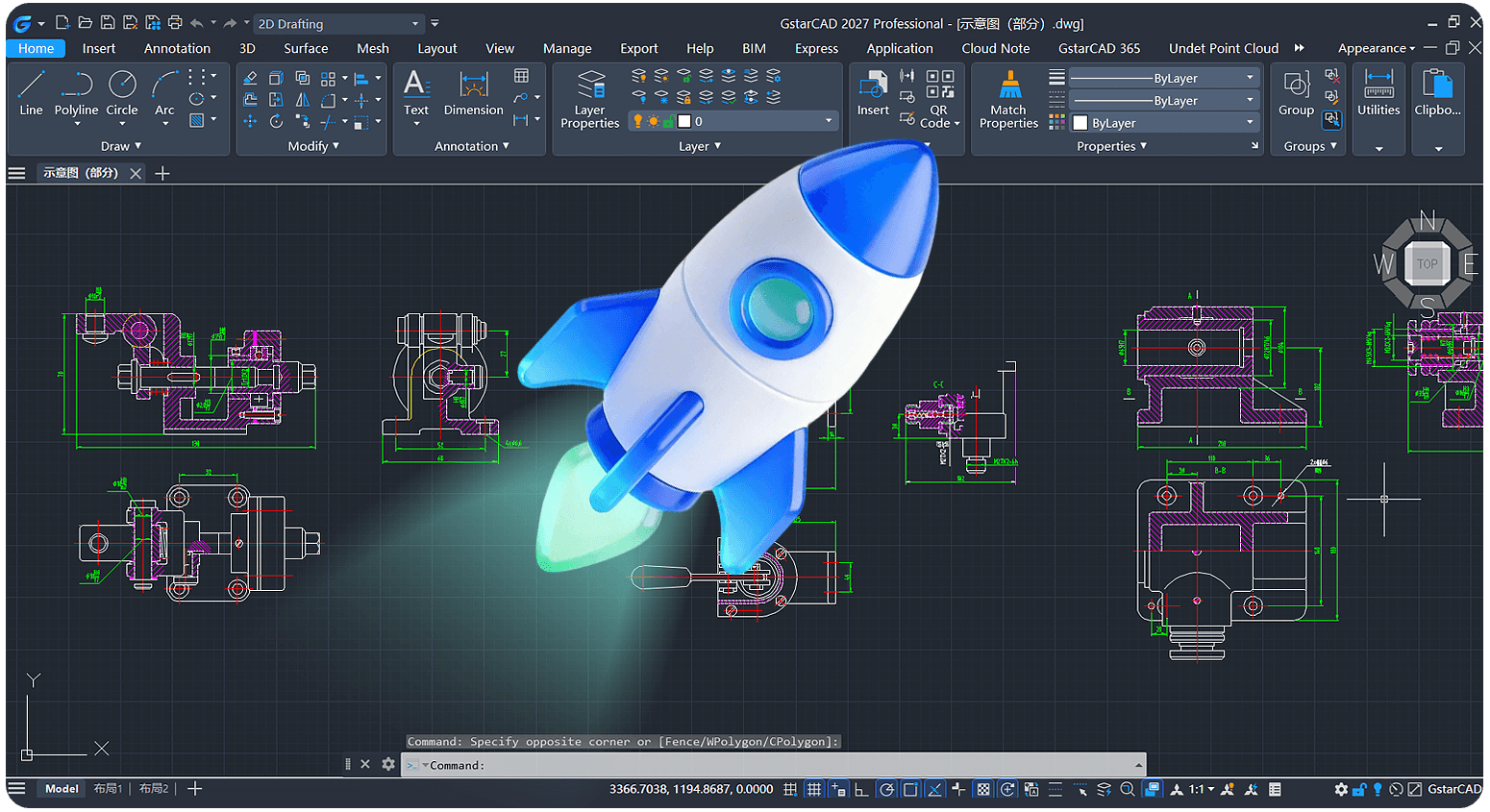Screen dimensions: 1490x812
Task: Click the Utilities measure icon
Action: point(1378,93)
